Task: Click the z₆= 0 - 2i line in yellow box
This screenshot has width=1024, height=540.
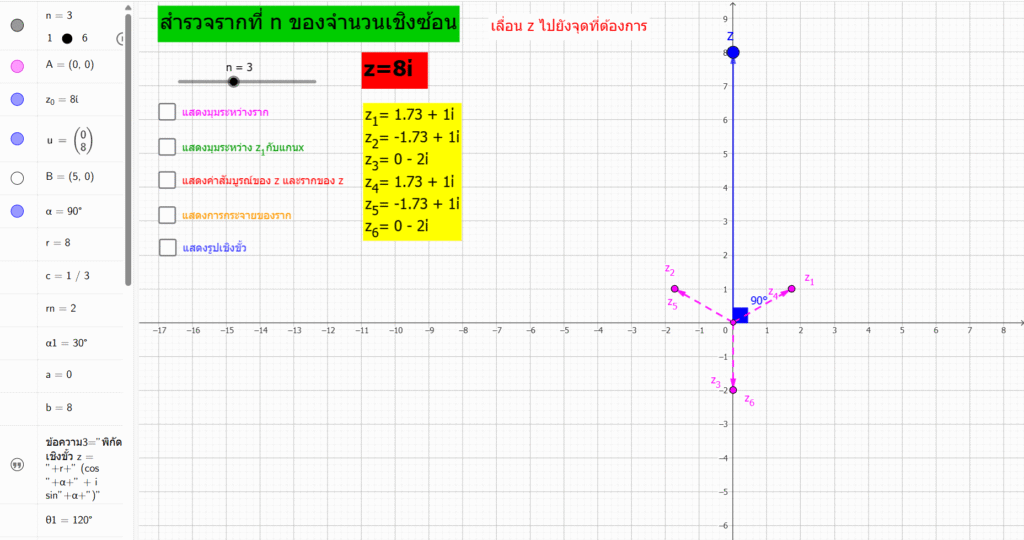Action: click(x=397, y=227)
